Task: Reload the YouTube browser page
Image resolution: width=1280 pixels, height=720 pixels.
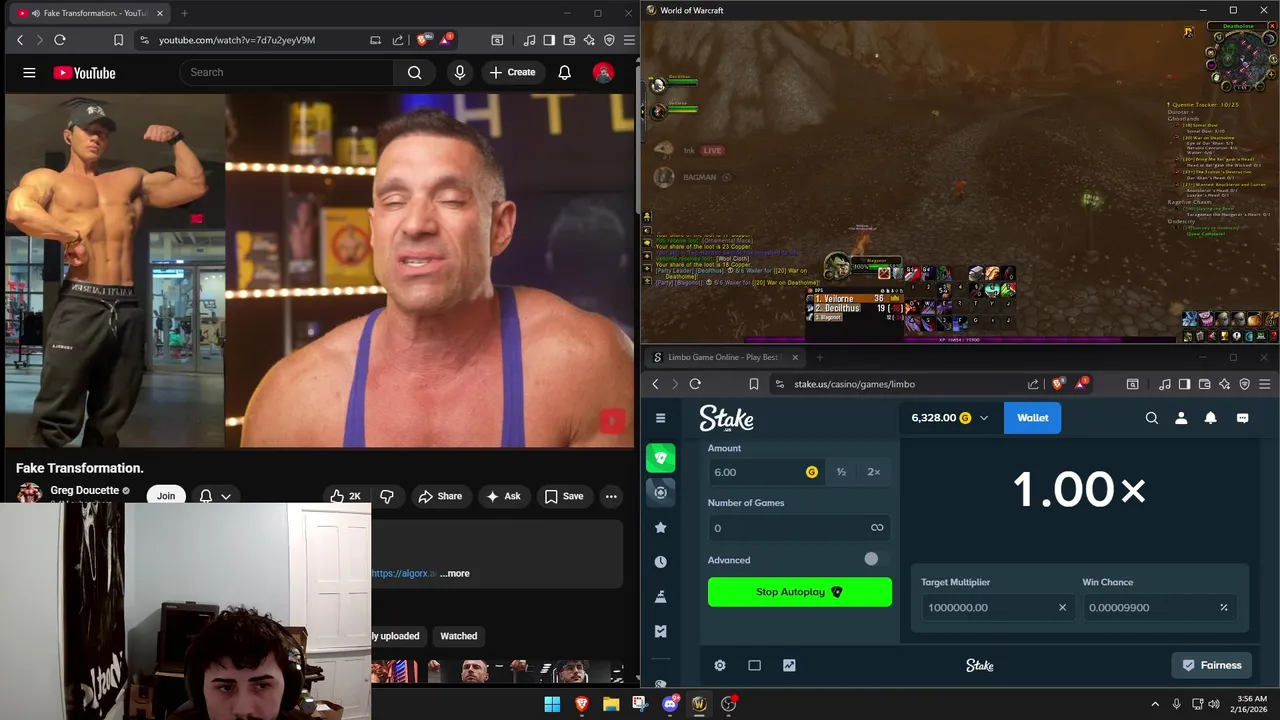Action: [60, 40]
